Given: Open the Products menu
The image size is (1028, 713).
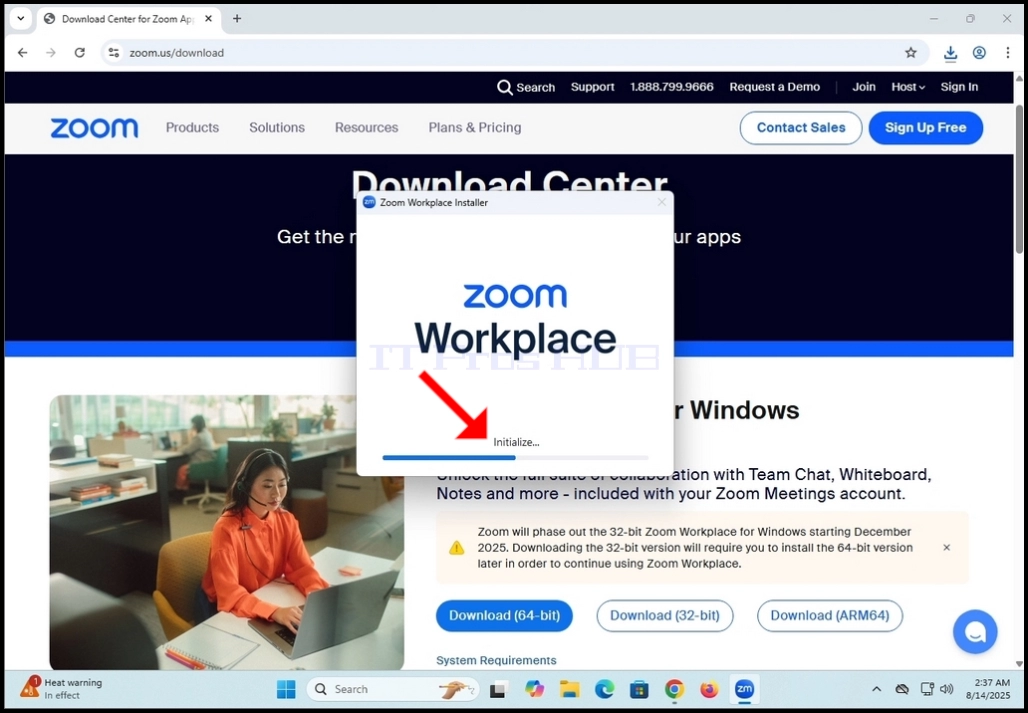Looking at the screenshot, I should (192, 127).
